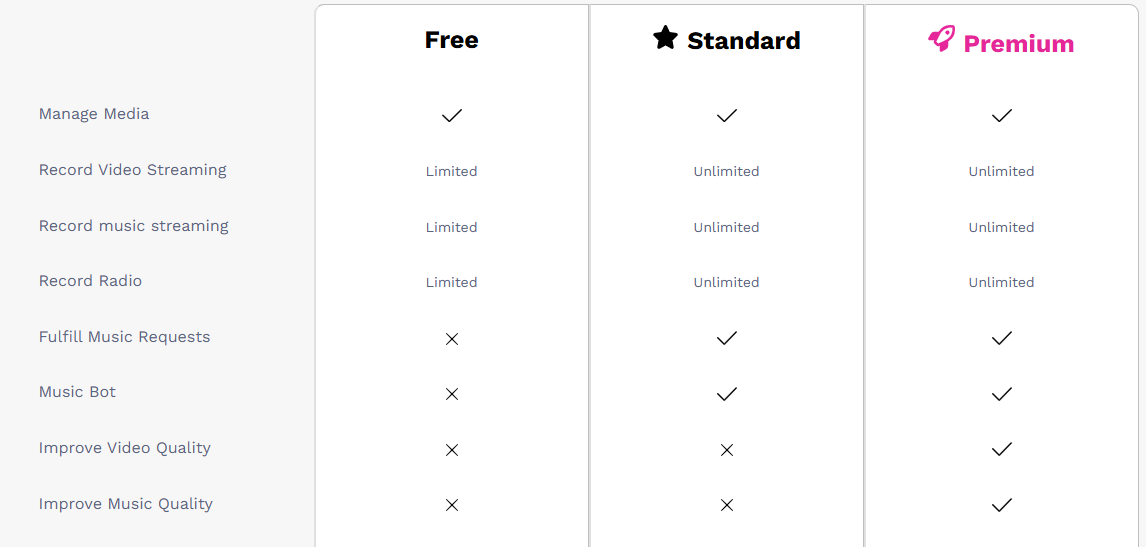Click the rocket icon beside Premium
Image resolution: width=1146 pixels, height=547 pixels.
pos(941,39)
